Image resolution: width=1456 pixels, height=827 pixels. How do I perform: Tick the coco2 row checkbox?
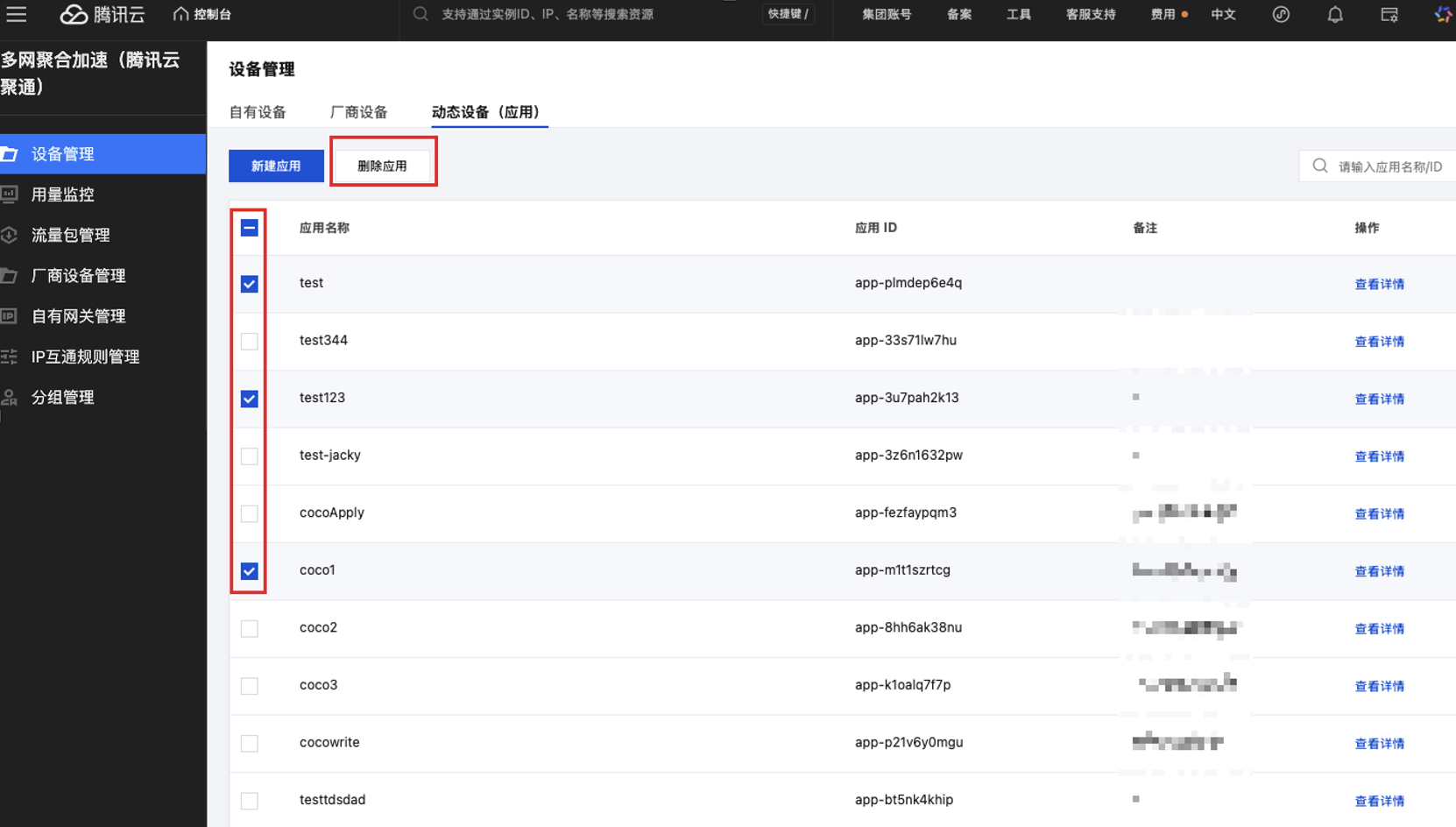click(250, 628)
